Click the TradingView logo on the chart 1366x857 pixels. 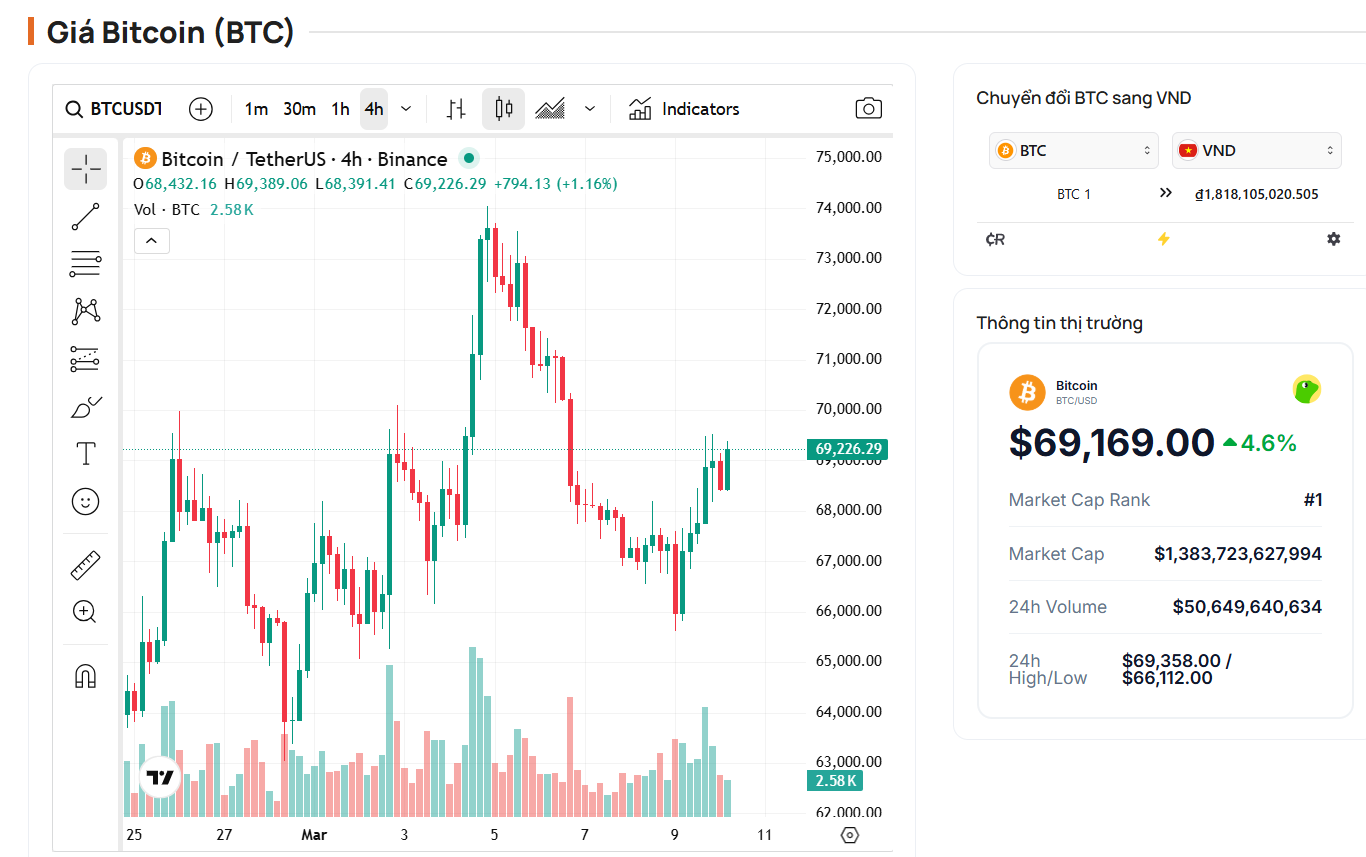159,775
